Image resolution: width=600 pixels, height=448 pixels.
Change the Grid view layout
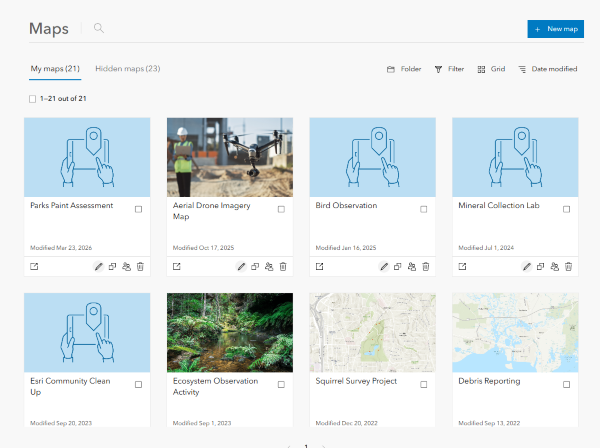coord(491,69)
